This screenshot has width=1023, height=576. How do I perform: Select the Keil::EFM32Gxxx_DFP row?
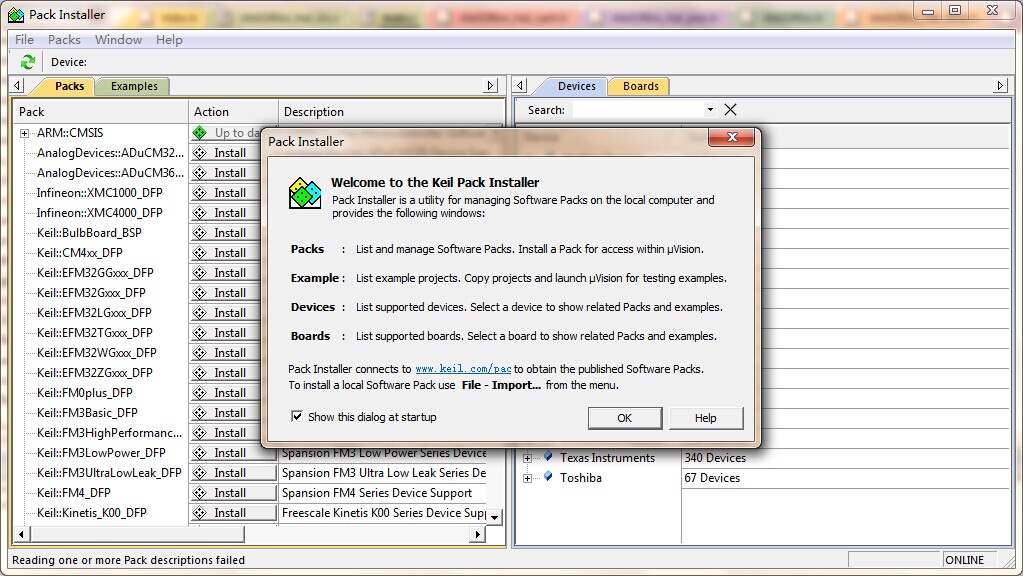pyautogui.click(x=91, y=293)
